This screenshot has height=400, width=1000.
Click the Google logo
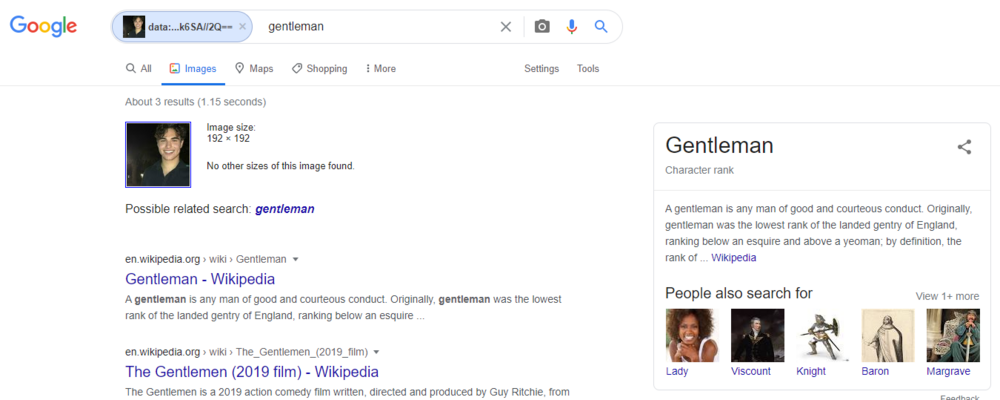pyautogui.click(x=43, y=27)
